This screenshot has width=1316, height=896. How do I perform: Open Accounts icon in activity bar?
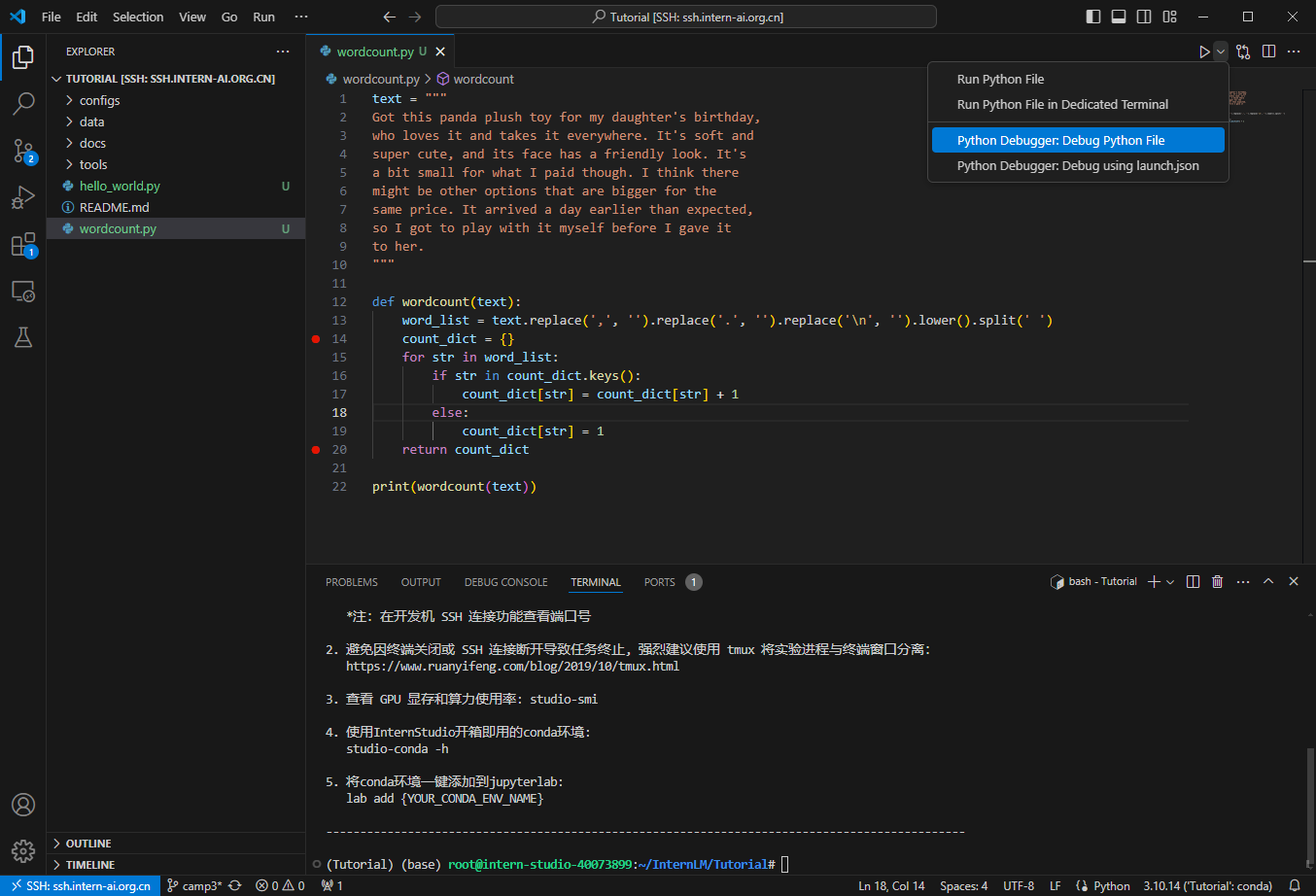[x=23, y=805]
